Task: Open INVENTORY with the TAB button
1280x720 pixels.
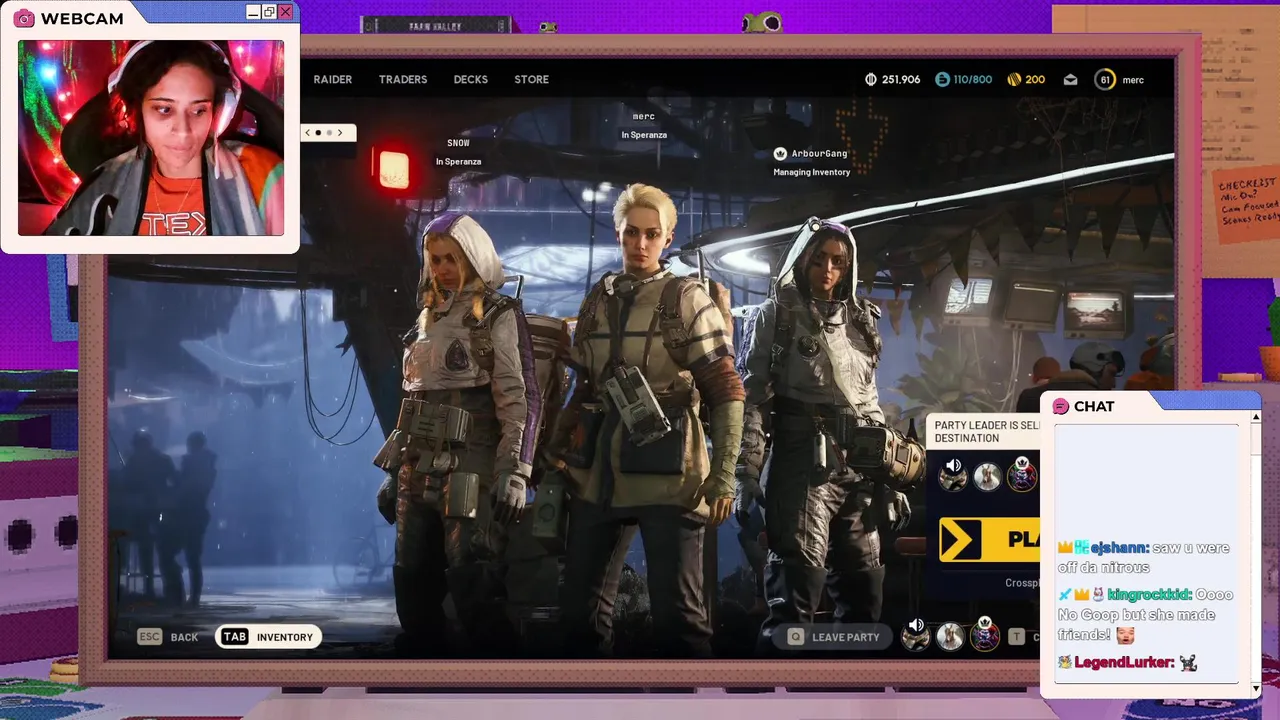Action: tap(268, 637)
